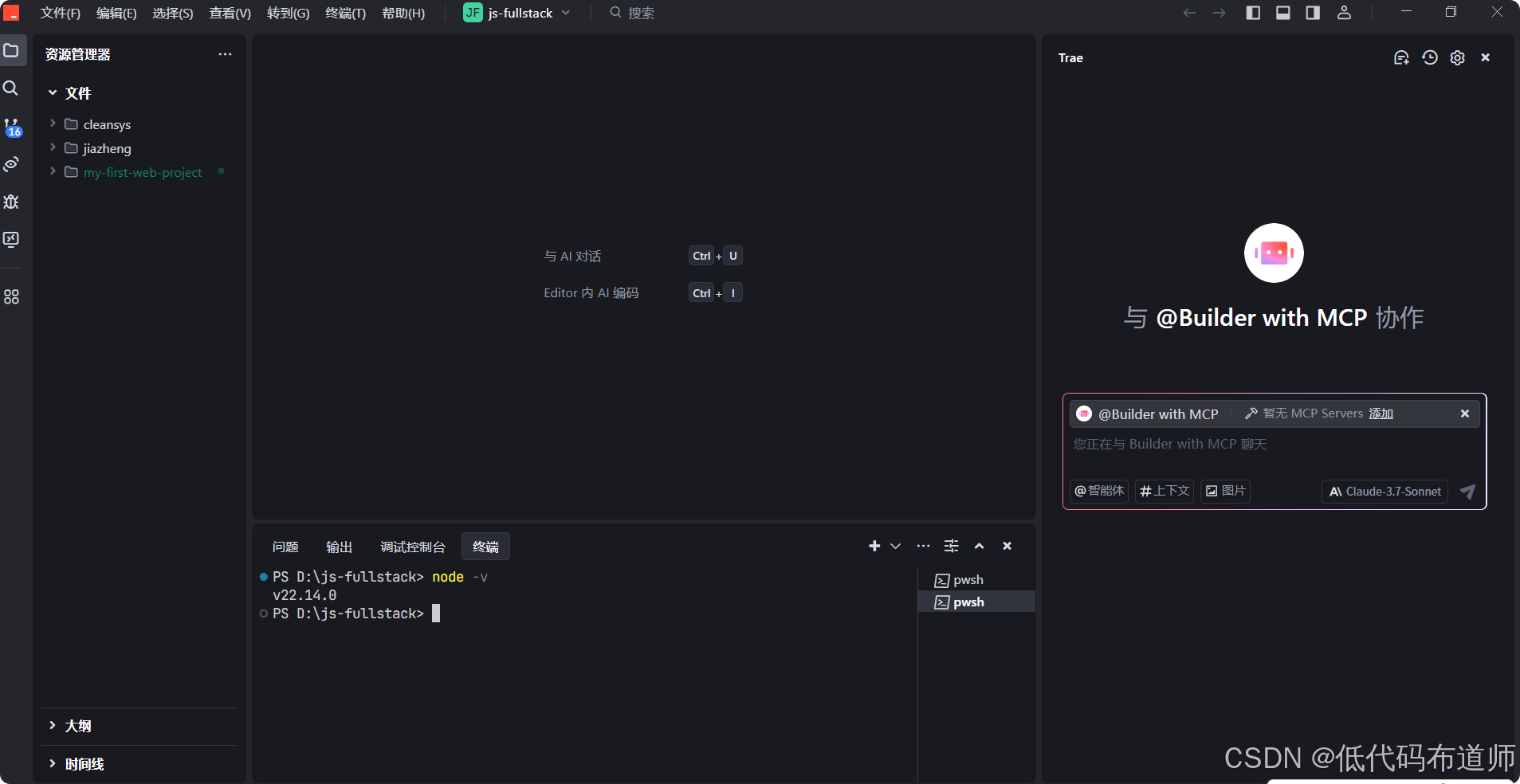Viewport: 1520px width, 784px height.
Task: Maximize the terminal panel with up chevron
Action: coord(980,546)
